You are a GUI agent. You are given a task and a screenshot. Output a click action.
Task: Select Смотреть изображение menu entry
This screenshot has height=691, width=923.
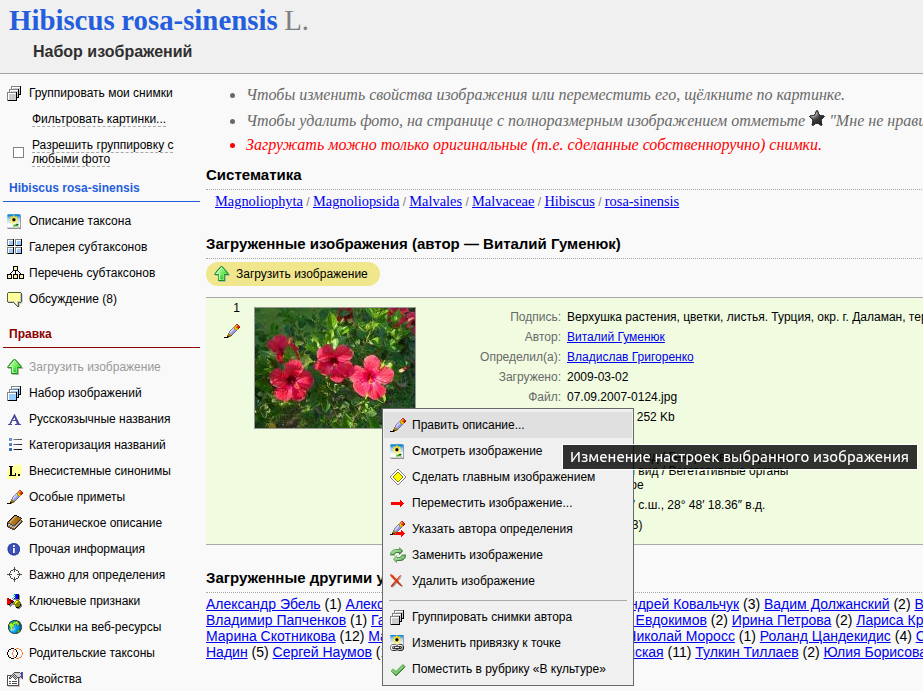coord(508,451)
